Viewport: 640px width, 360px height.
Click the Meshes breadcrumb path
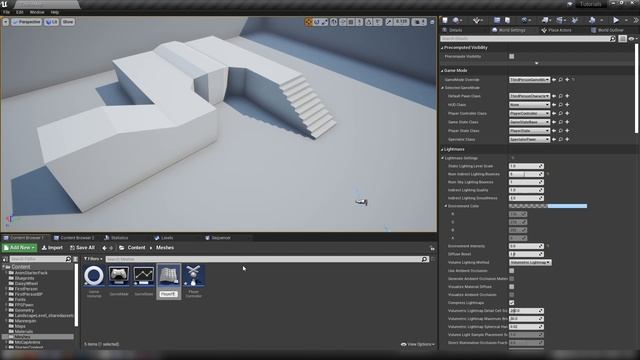[x=165, y=248]
